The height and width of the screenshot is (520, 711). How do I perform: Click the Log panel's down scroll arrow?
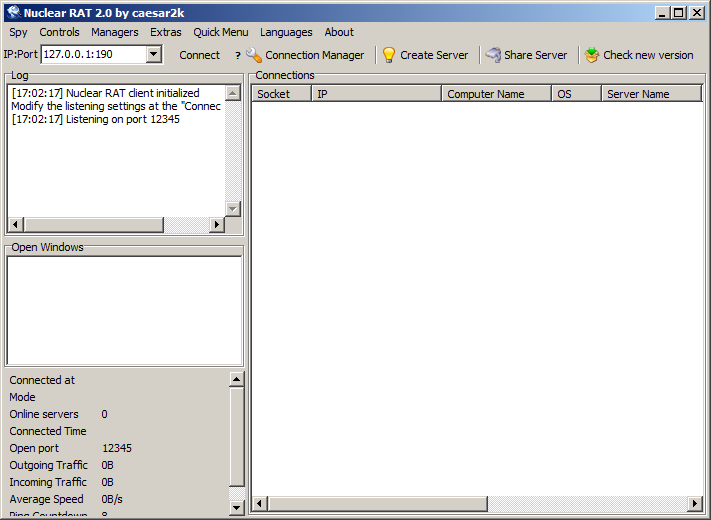(x=233, y=208)
